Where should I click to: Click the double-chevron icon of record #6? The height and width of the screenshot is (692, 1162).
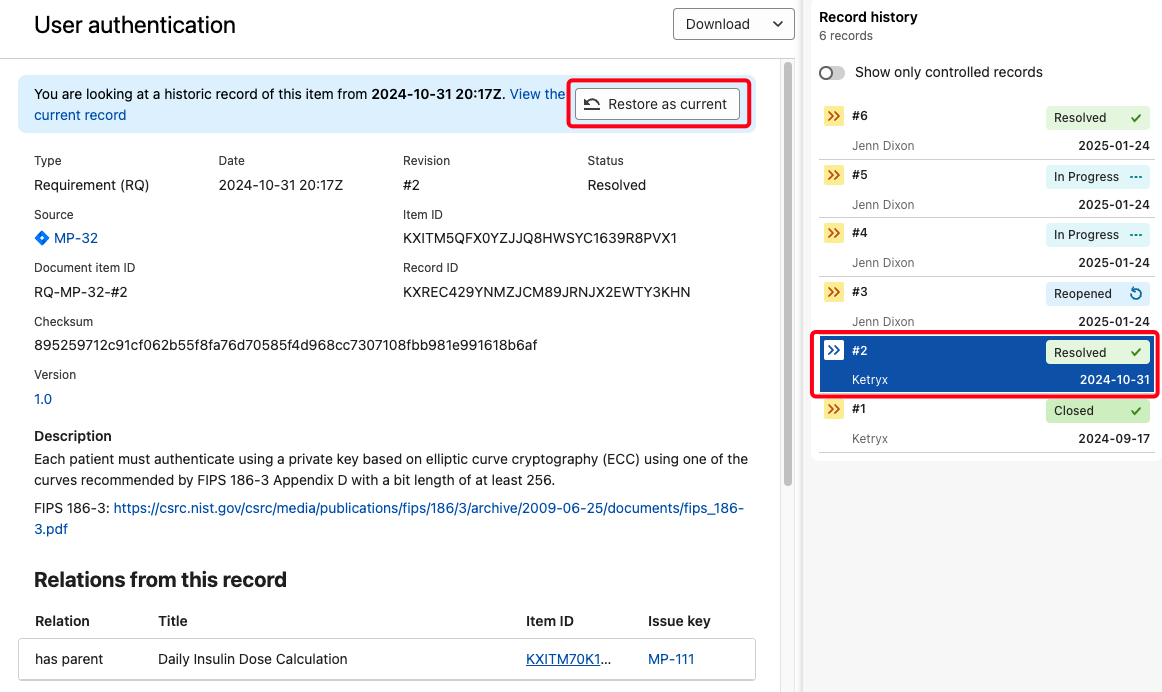coord(834,116)
